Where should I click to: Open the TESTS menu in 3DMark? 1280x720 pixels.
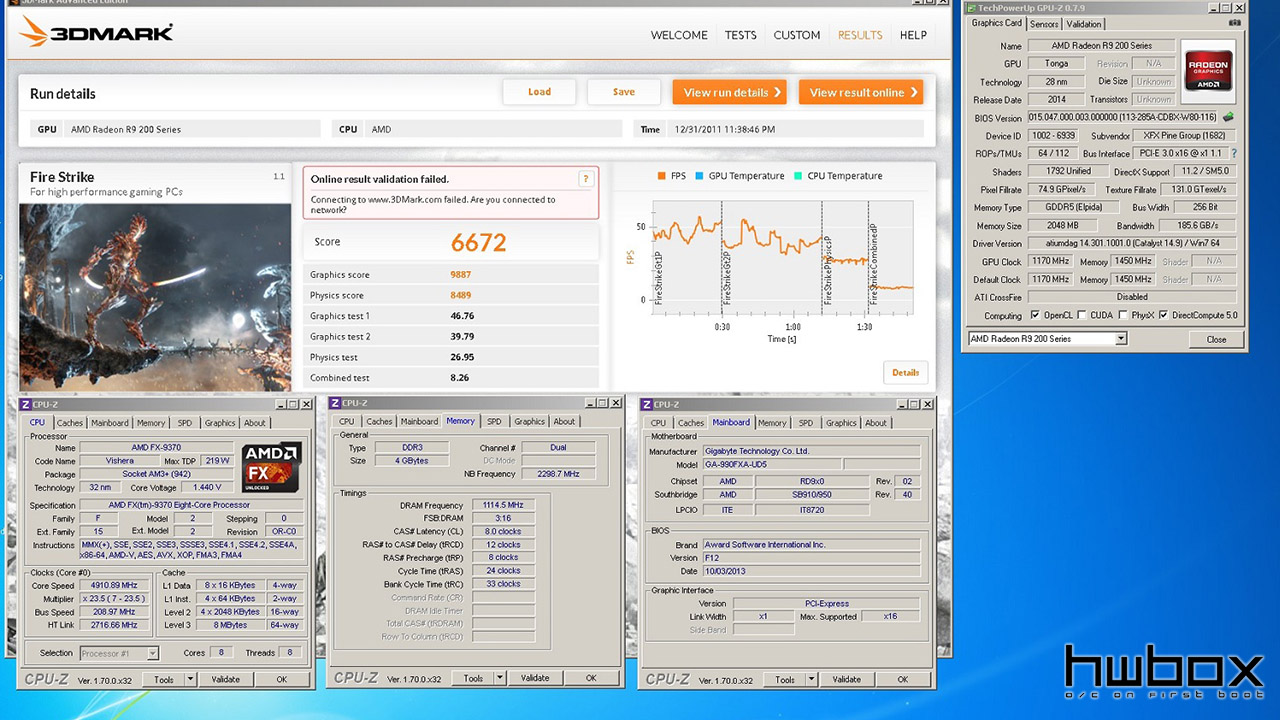point(740,35)
